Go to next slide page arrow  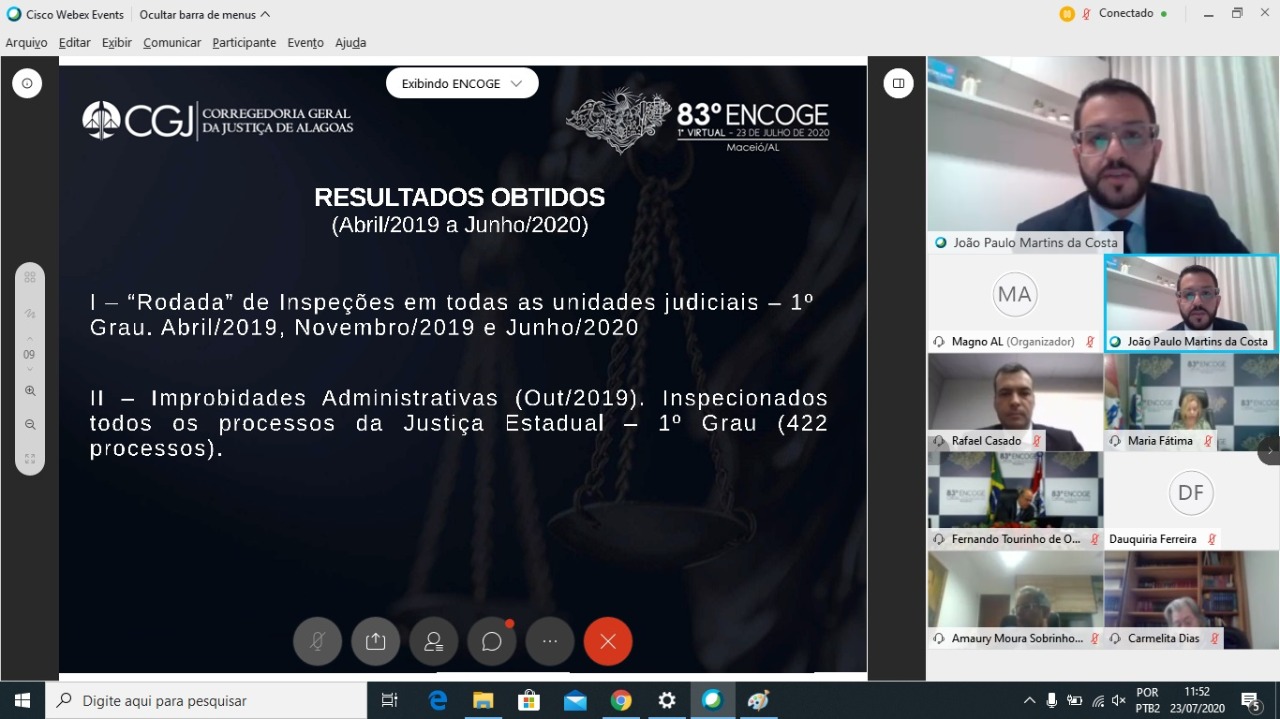[30, 370]
